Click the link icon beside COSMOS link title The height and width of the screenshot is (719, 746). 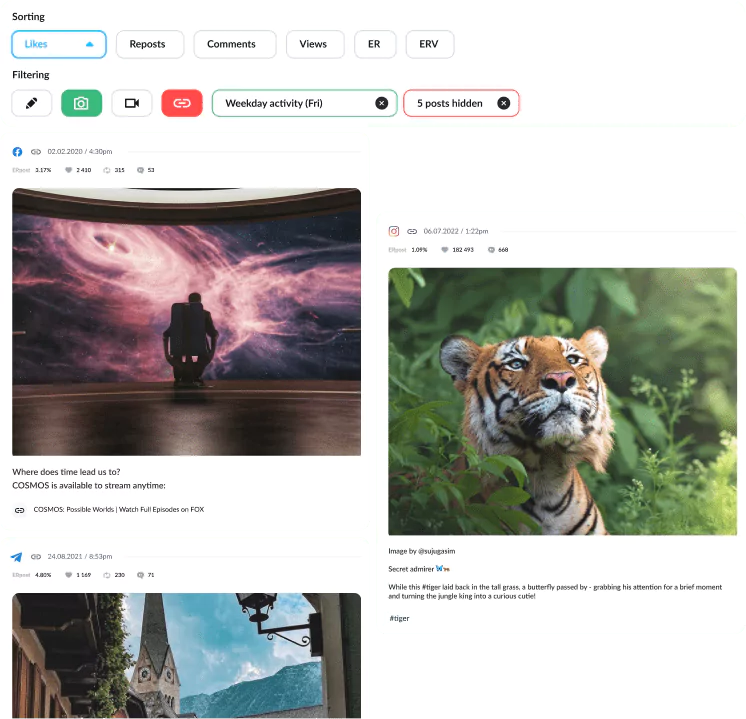20,510
